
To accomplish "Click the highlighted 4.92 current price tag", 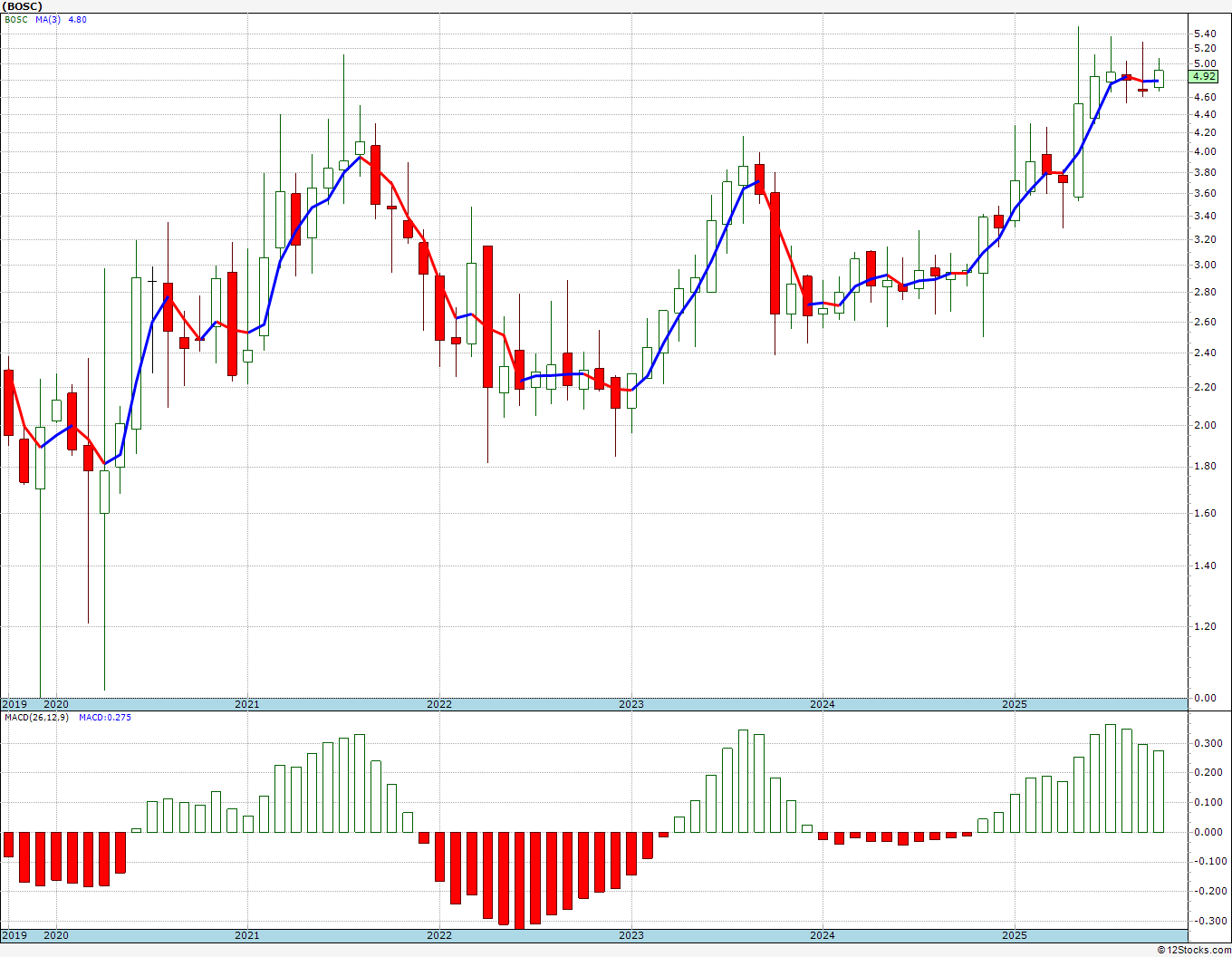I will pyautogui.click(x=1205, y=77).
